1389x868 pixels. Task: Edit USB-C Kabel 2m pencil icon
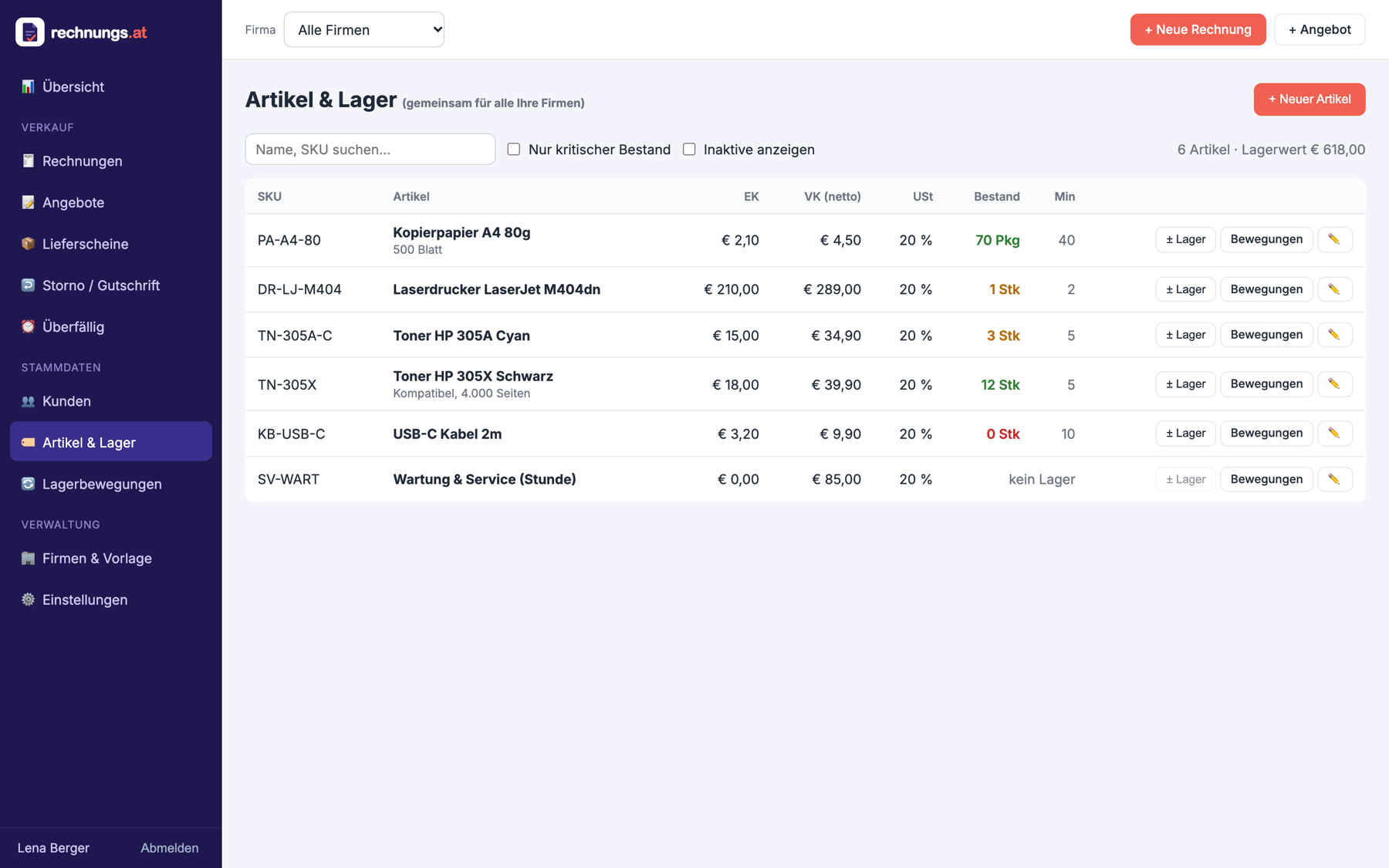pos(1334,433)
